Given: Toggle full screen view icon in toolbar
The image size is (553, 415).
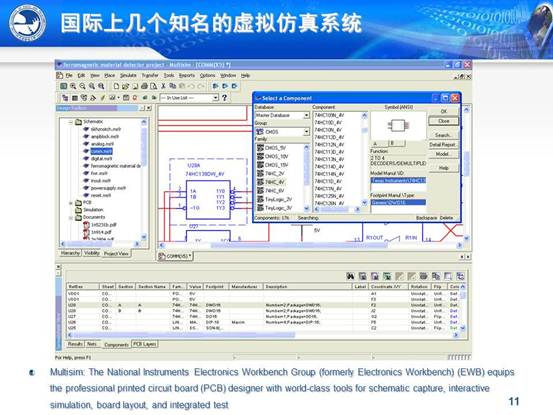Looking at the screenshot, I should tap(64, 86).
